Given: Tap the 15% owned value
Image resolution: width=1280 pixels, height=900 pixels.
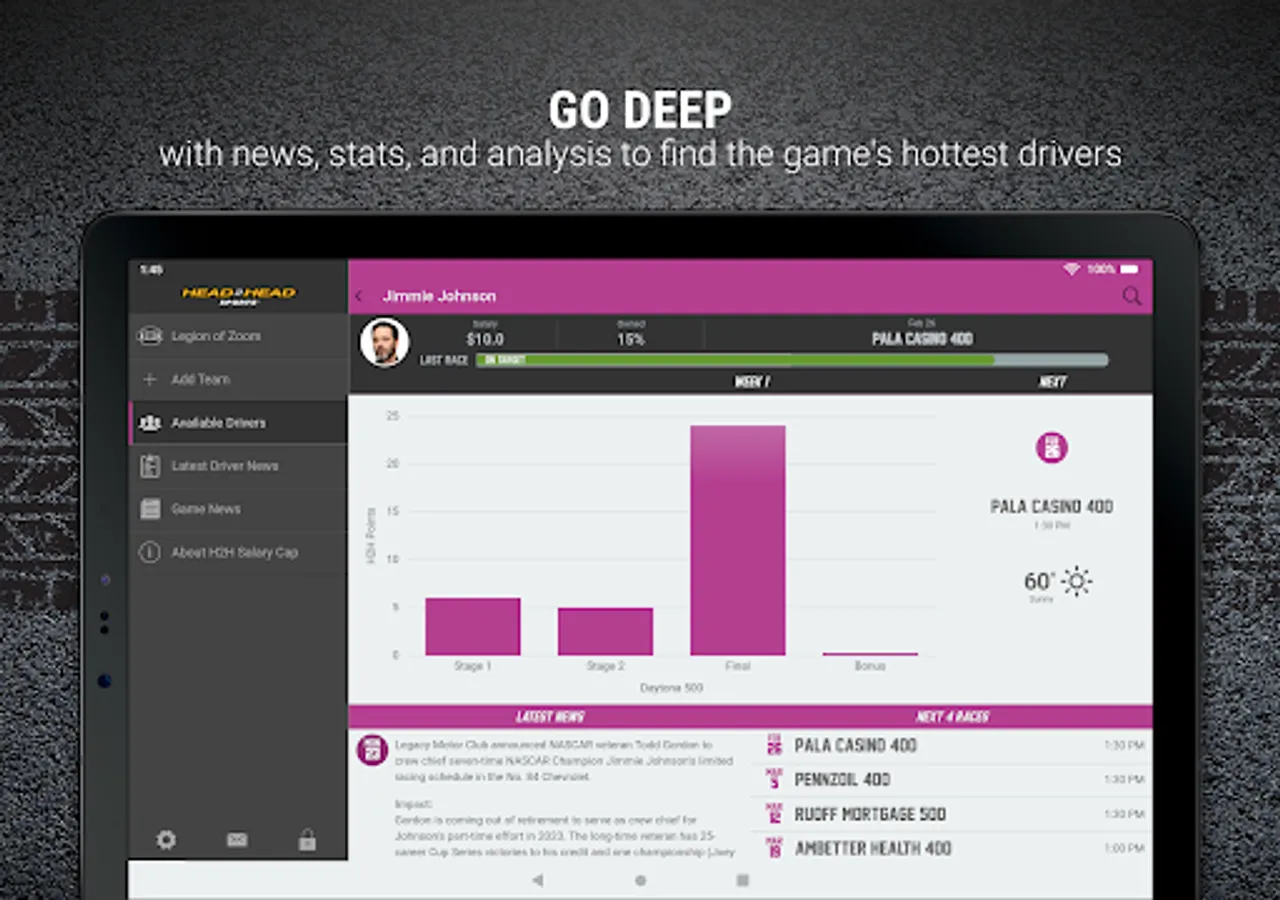Looking at the screenshot, I should pos(631,340).
